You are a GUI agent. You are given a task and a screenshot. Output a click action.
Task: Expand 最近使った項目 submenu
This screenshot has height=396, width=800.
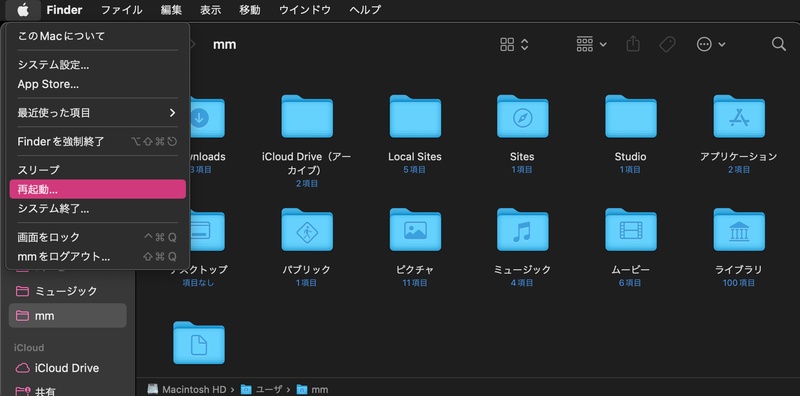point(97,113)
